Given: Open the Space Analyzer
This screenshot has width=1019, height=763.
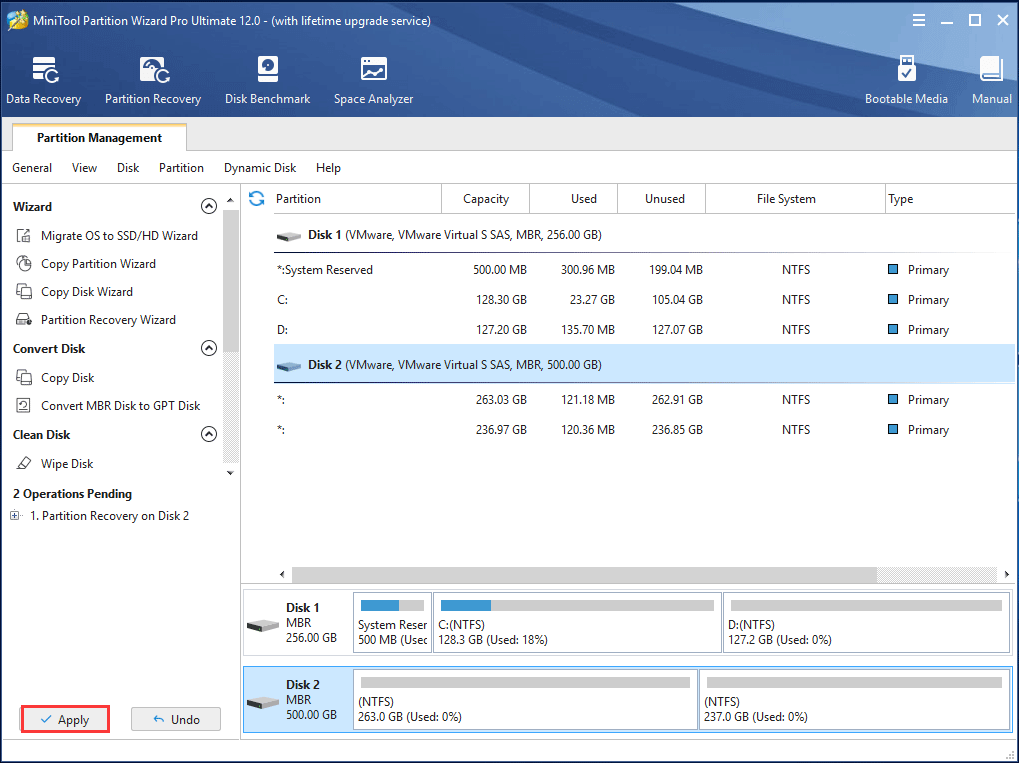Looking at the screenshot, I should point(372,78).
